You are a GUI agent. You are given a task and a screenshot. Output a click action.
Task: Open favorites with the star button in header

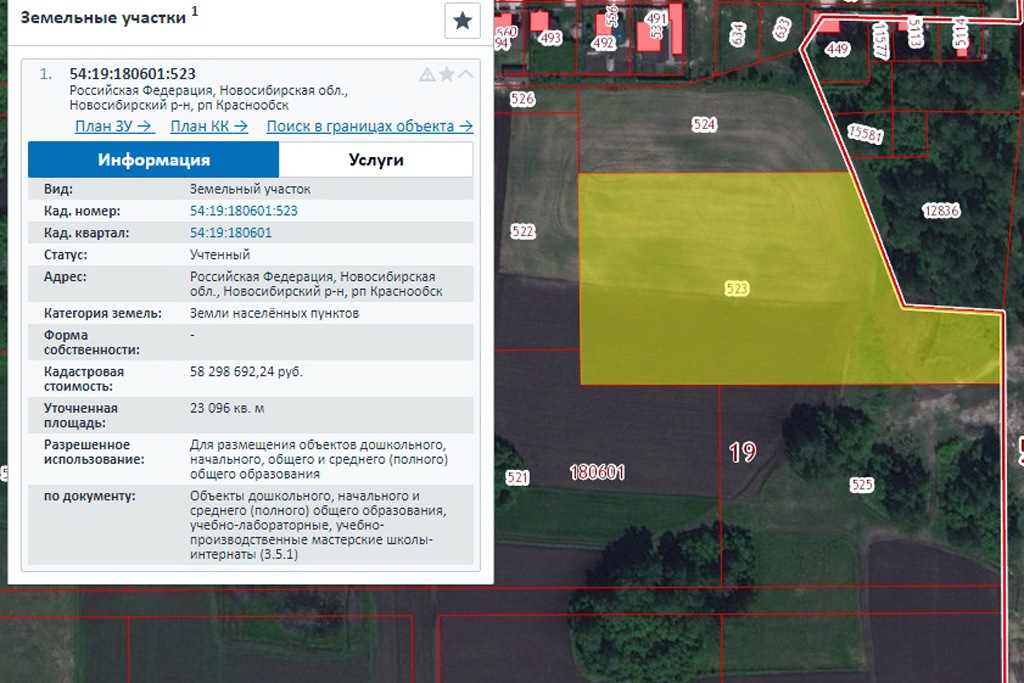click(462, 21)
